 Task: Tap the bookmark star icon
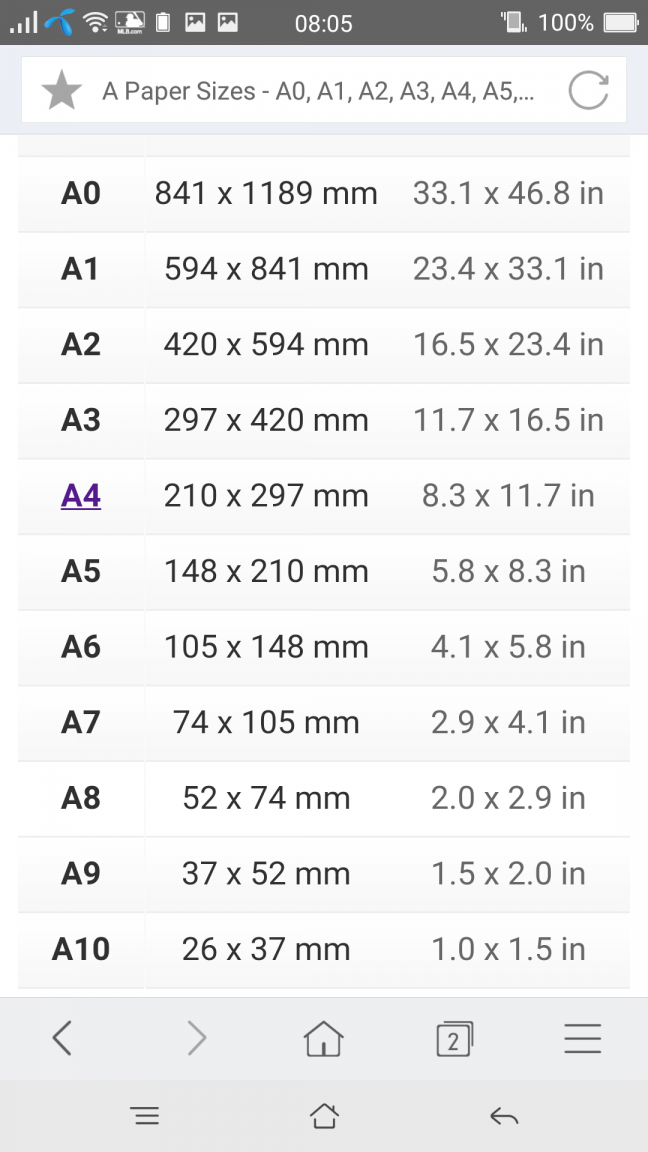click(x=61, y=90)
